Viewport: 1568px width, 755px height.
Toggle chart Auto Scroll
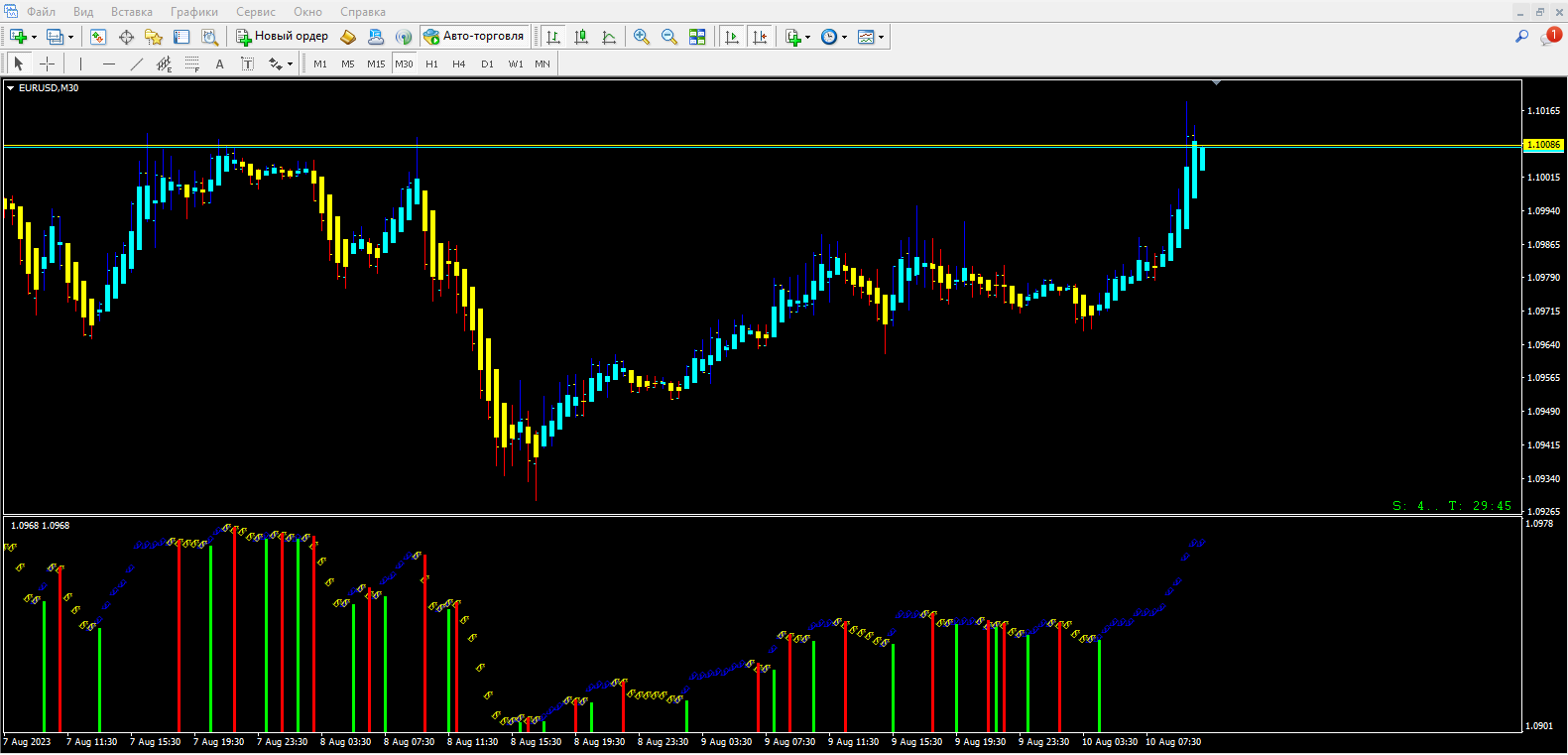point(732,37)
